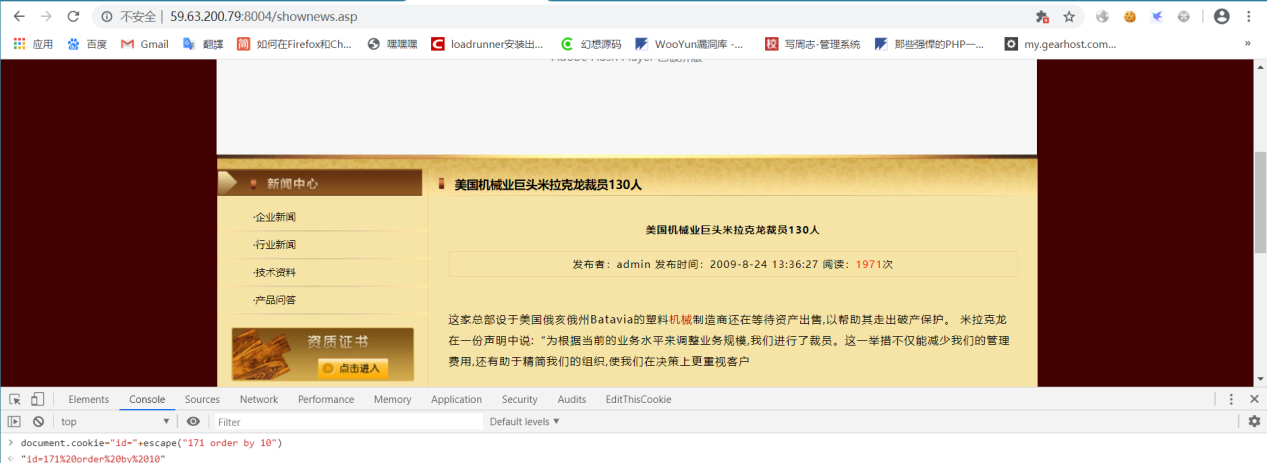Switch to the Application tab
The height and width of the screenshot is (463, 1267).
456,399
